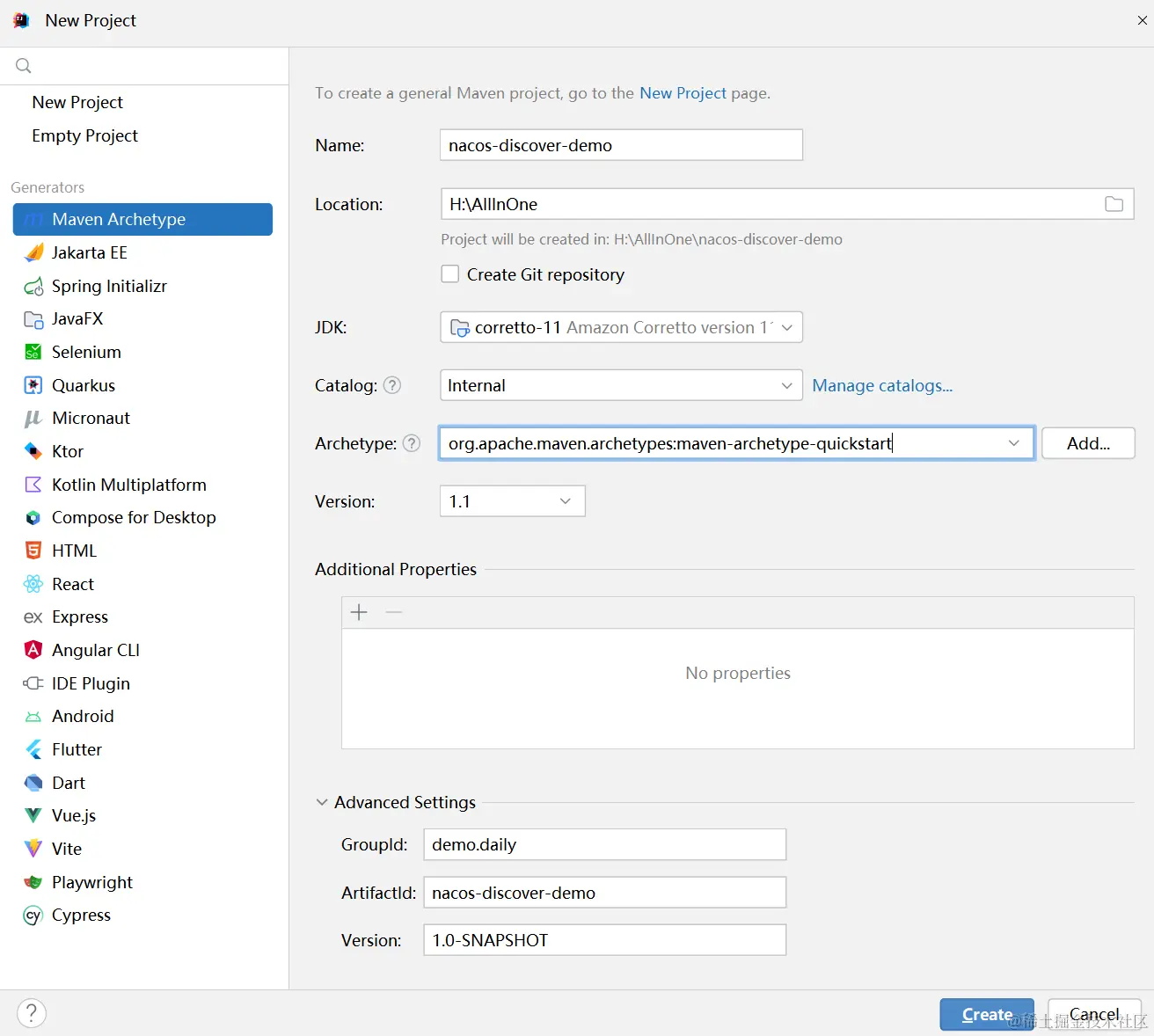Select Empty Project in the sidebar

(x=84, y=135)
